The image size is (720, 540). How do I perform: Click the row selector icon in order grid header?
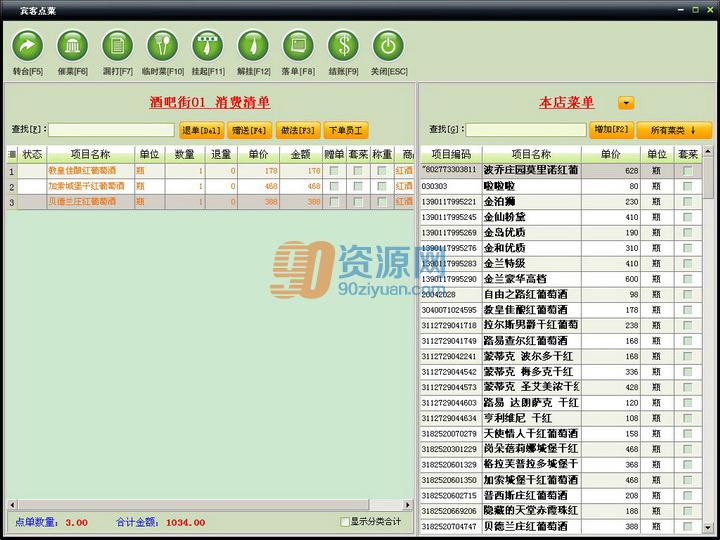[x=12, y=154]
